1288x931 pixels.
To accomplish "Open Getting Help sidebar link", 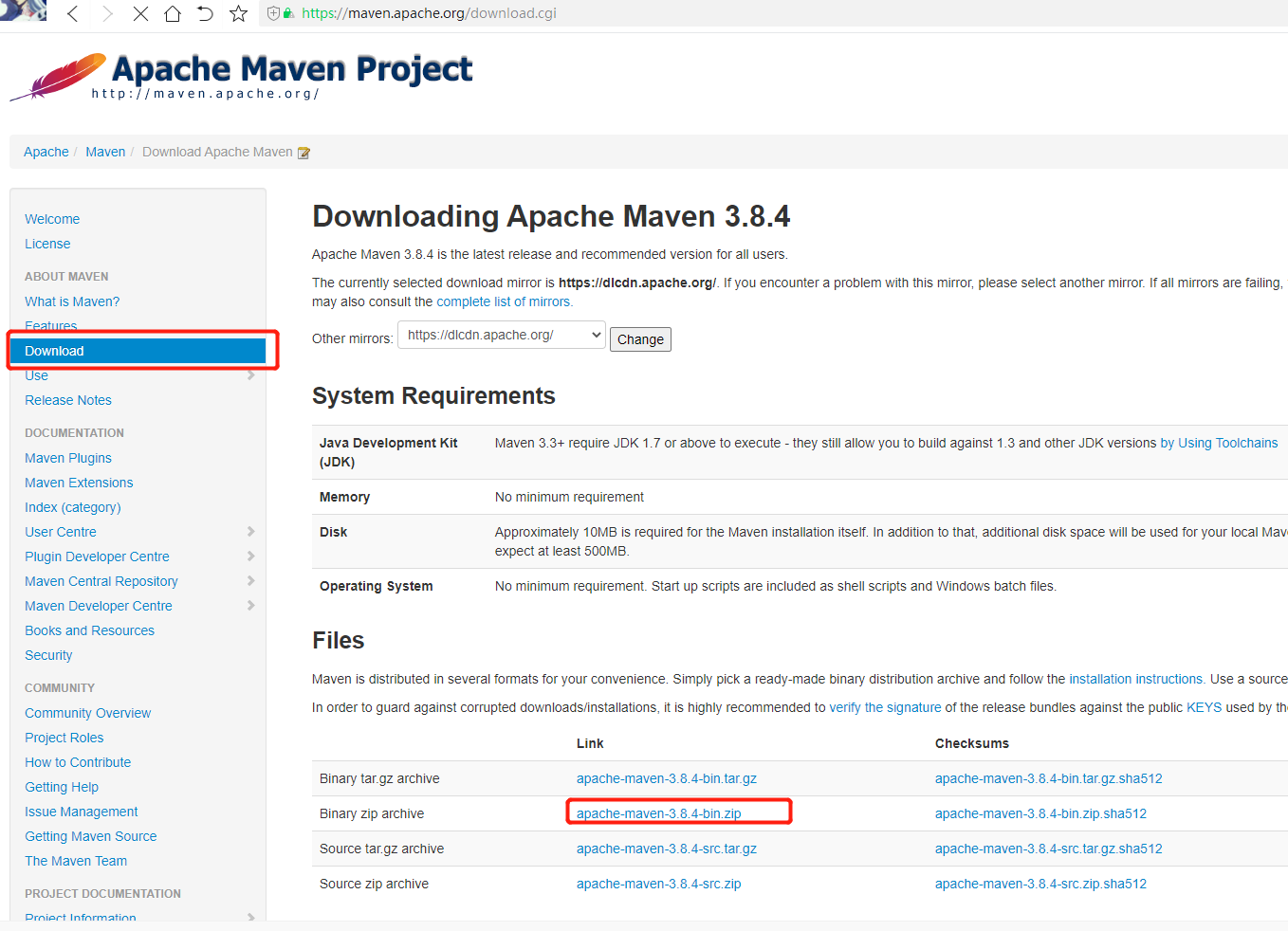I will 62,787.
